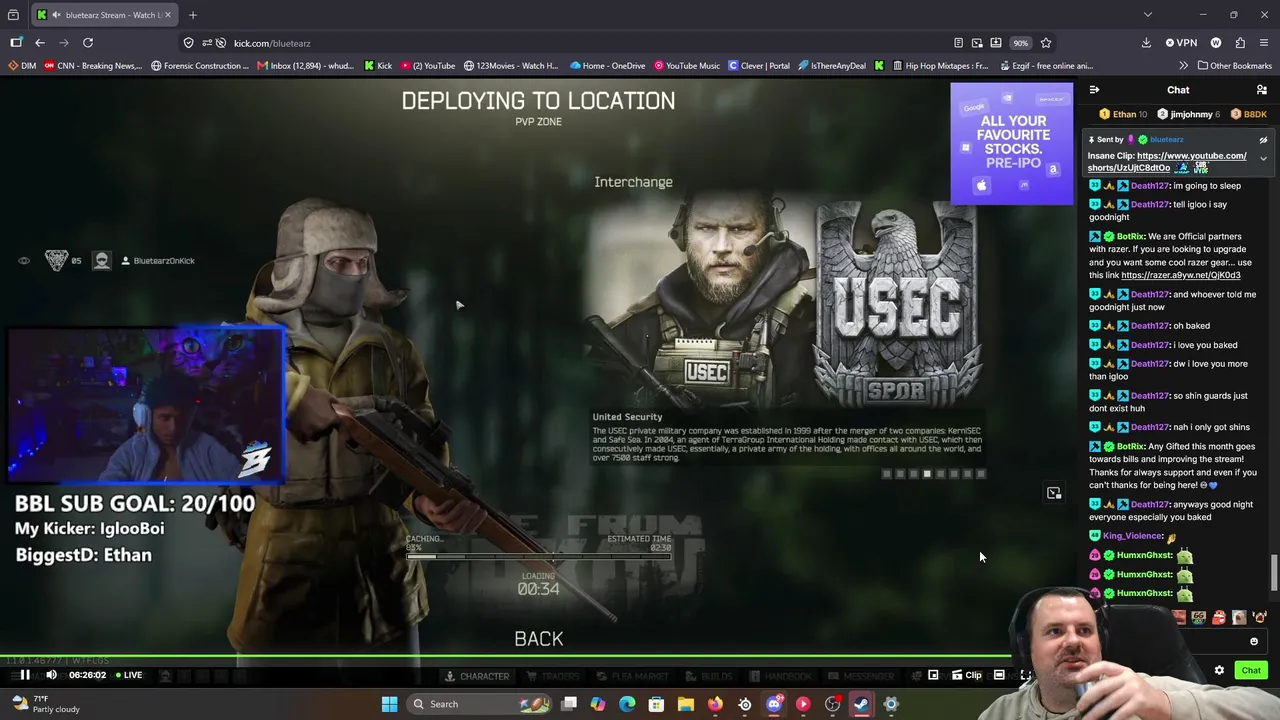The height and width of the screenshot is (720, 1280).
Task: Open the IsThereAnyDeal bookmark
Action: tap(831, 66)
